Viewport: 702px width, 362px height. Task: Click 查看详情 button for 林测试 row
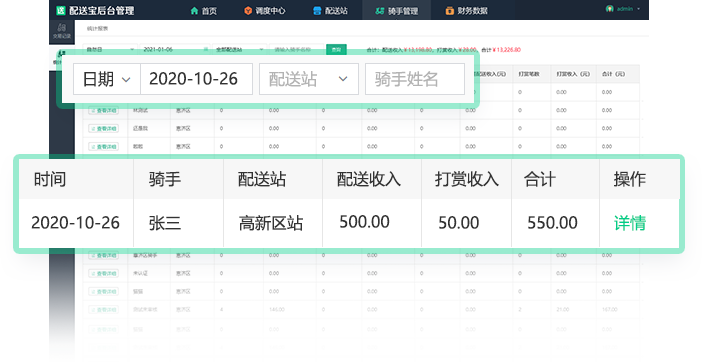[103, 110]
